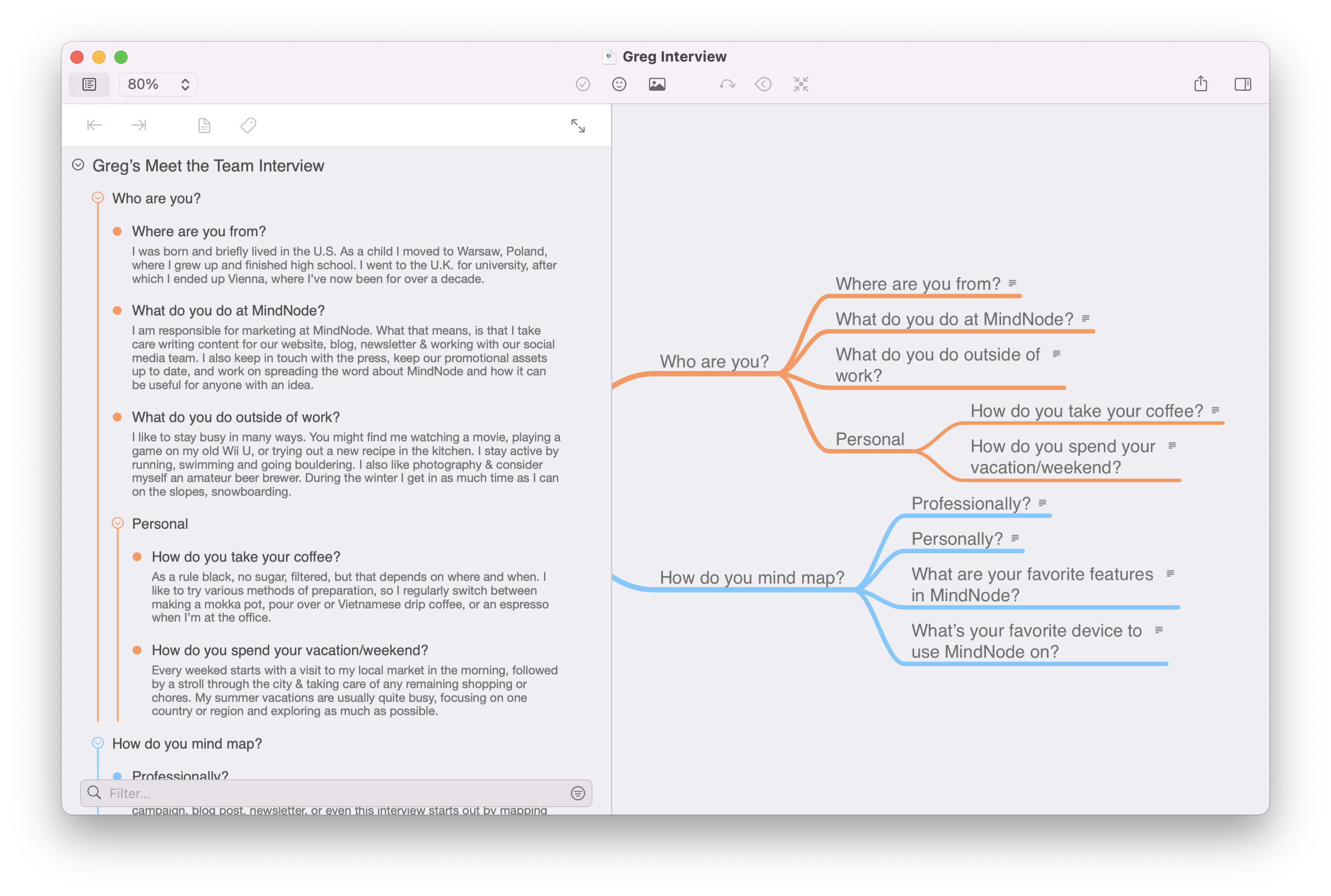Click the Filter search field

[336, 793]
